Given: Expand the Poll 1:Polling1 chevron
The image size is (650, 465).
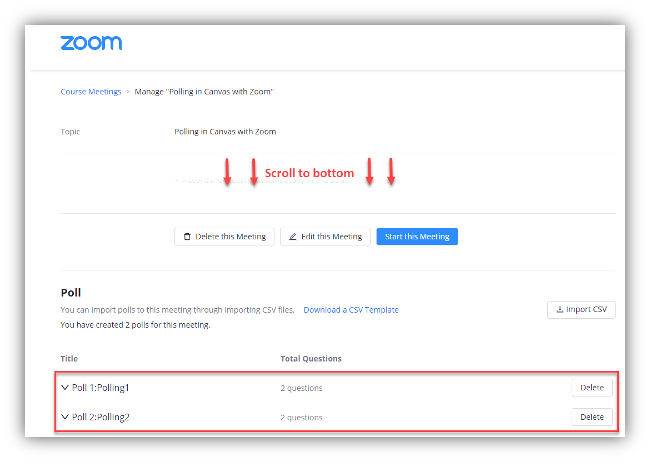Looking at the screenshot, I should [65, 387].
